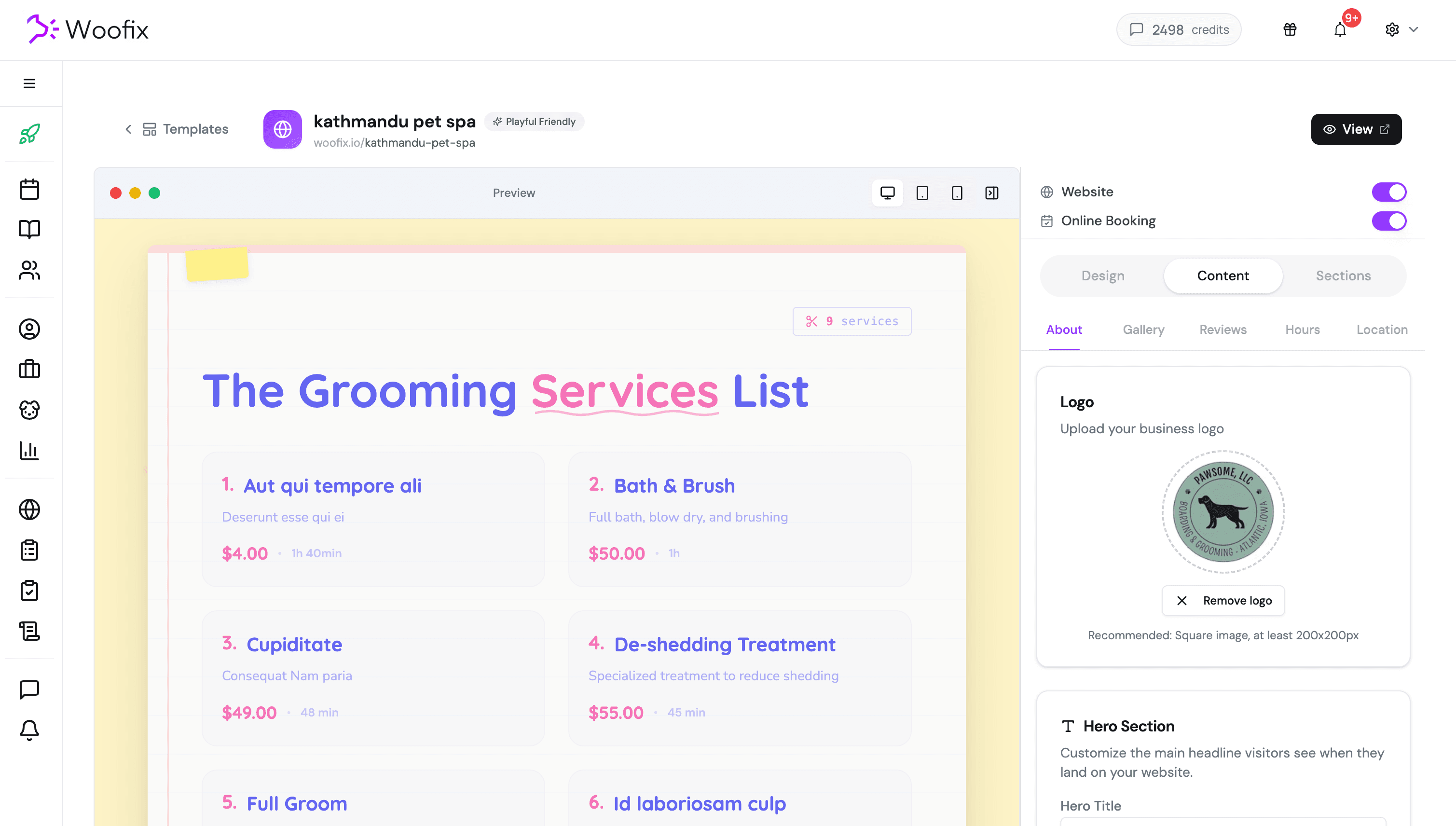Switch to the Sections tab

[x=1343, y=275]
